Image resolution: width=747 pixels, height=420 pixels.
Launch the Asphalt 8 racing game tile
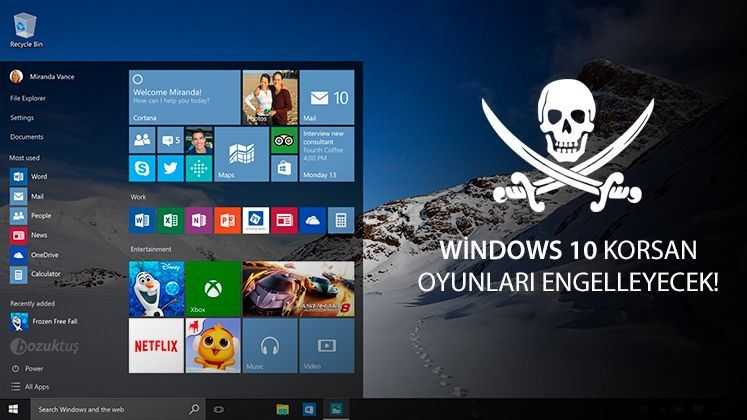pos(298,289)
